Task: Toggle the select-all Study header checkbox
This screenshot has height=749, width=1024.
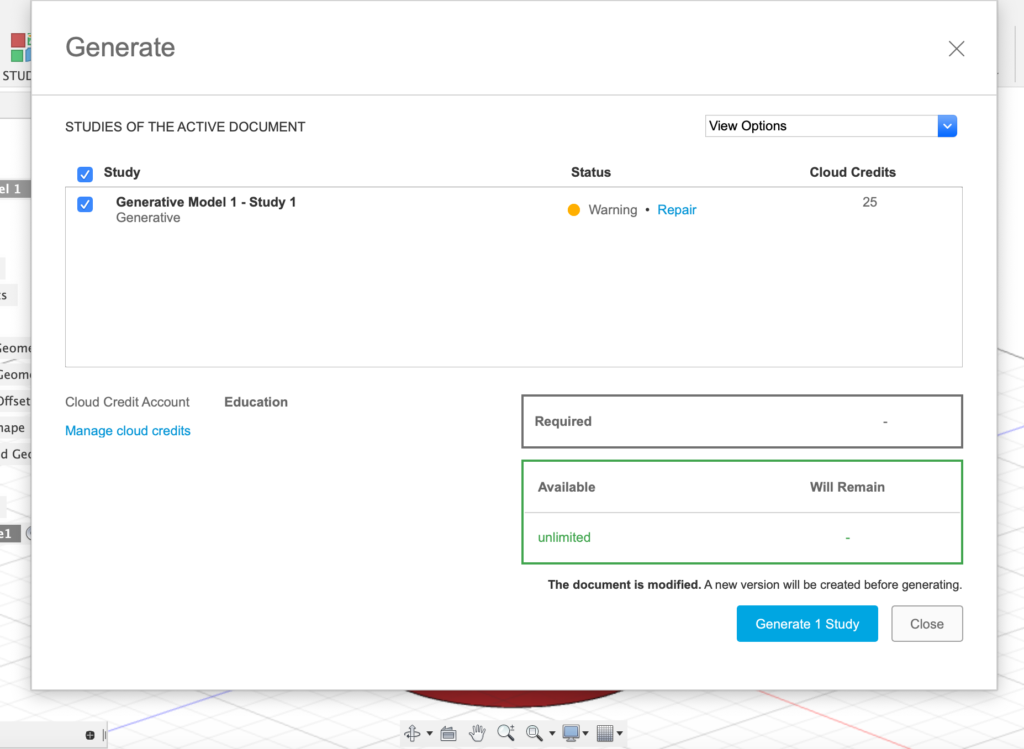Action: [x=85, y=173]
